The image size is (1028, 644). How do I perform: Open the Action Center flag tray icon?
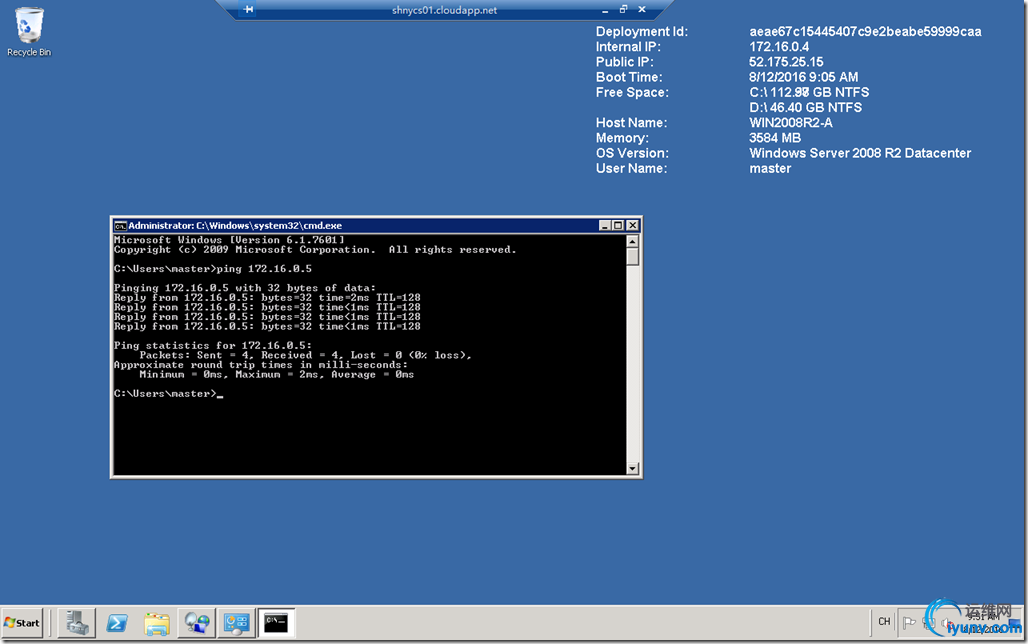pyautogui.click(x=909, y=622)
